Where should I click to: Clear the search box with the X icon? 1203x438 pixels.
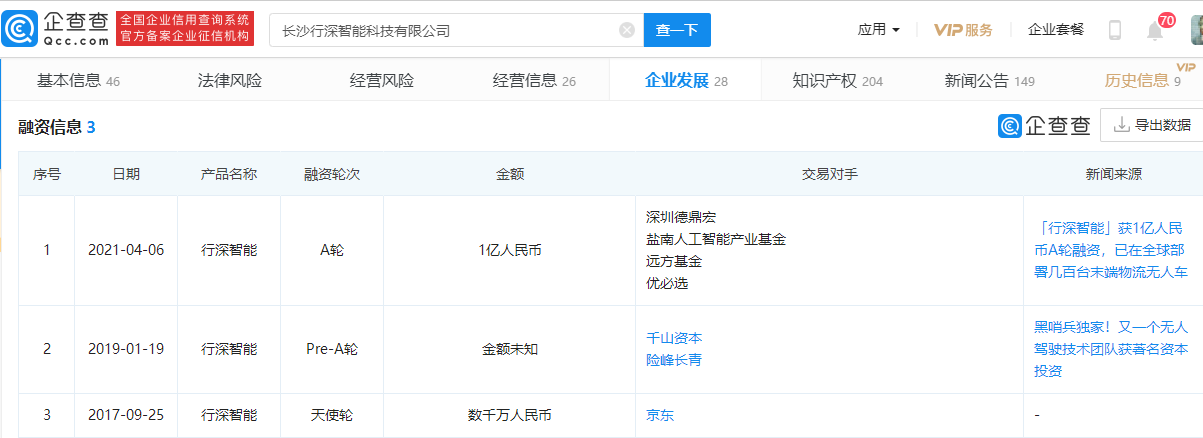[x=627, y=30]
